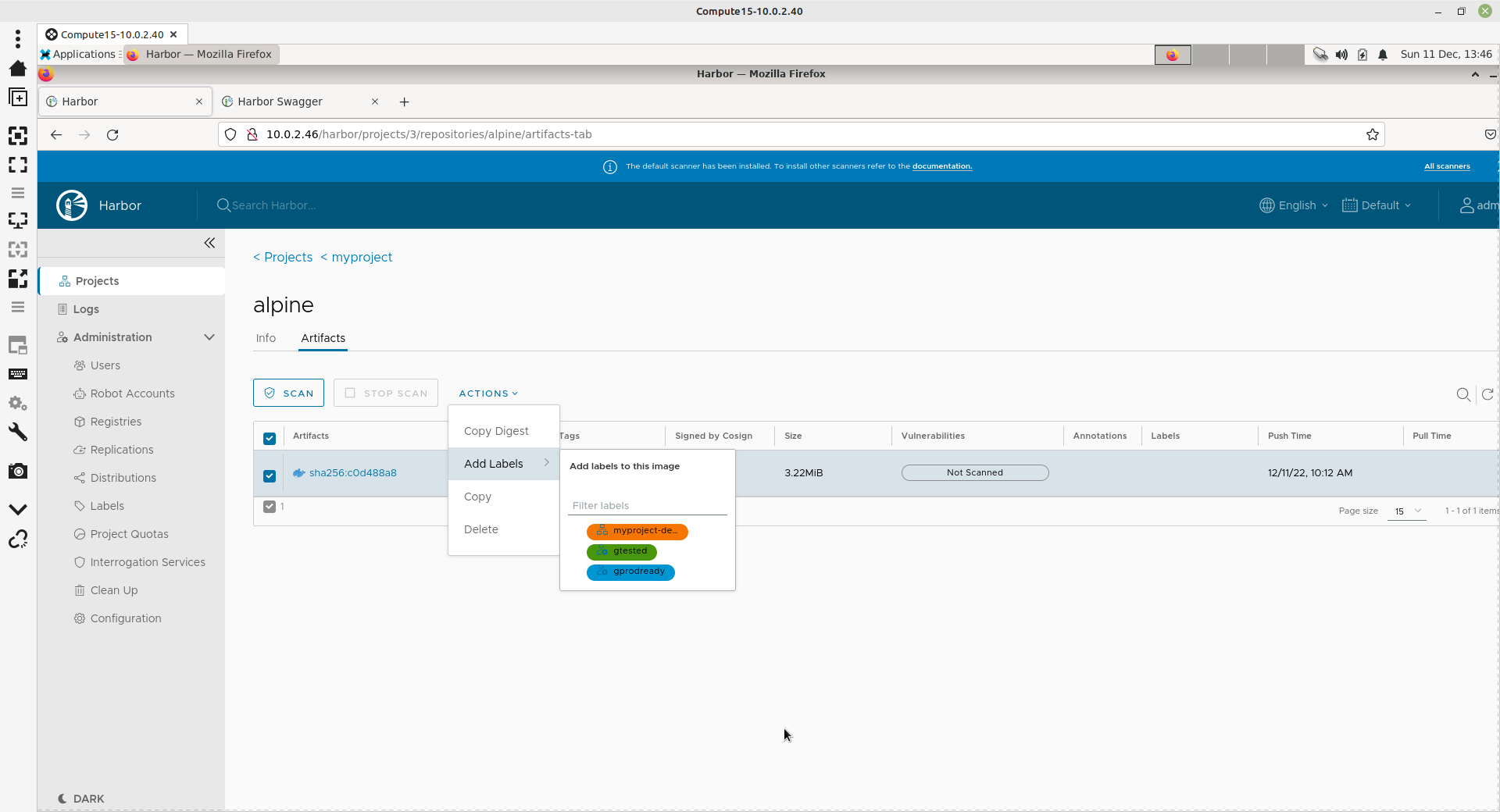
Task: Open the English language dropdown
Action: (1295, 205)
